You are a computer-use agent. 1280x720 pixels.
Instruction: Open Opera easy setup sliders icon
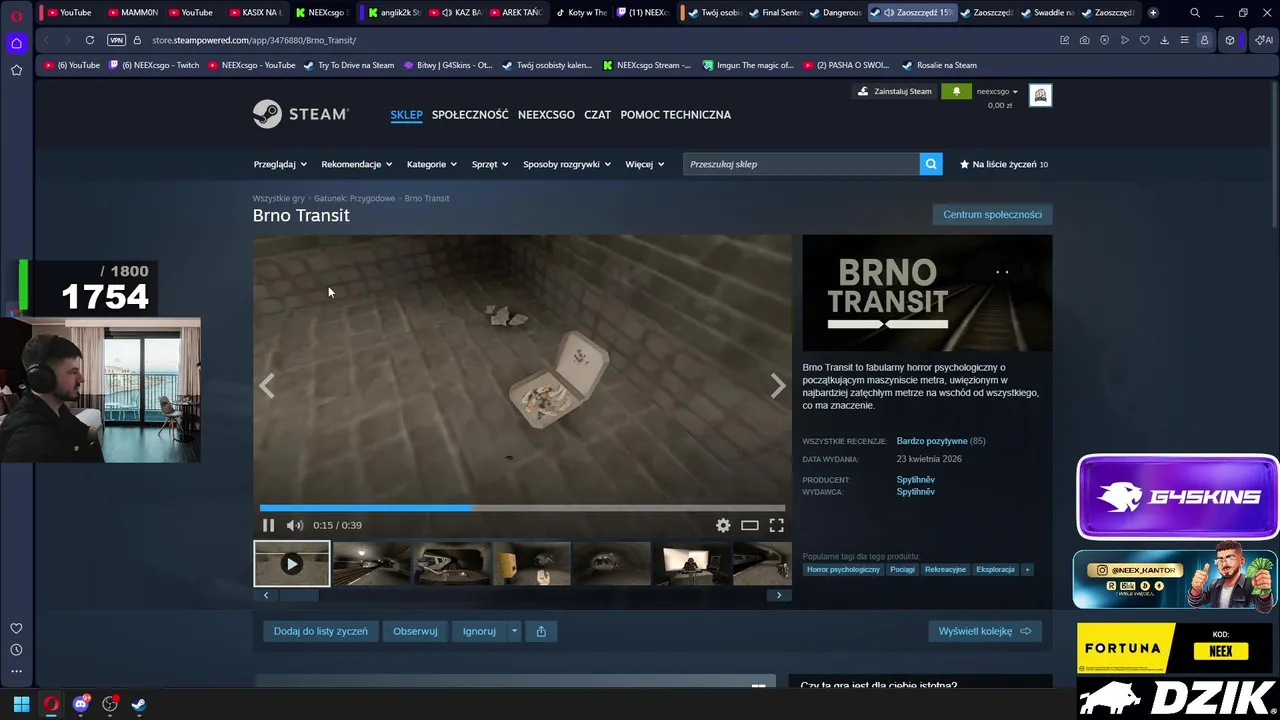pos(1185,40)
